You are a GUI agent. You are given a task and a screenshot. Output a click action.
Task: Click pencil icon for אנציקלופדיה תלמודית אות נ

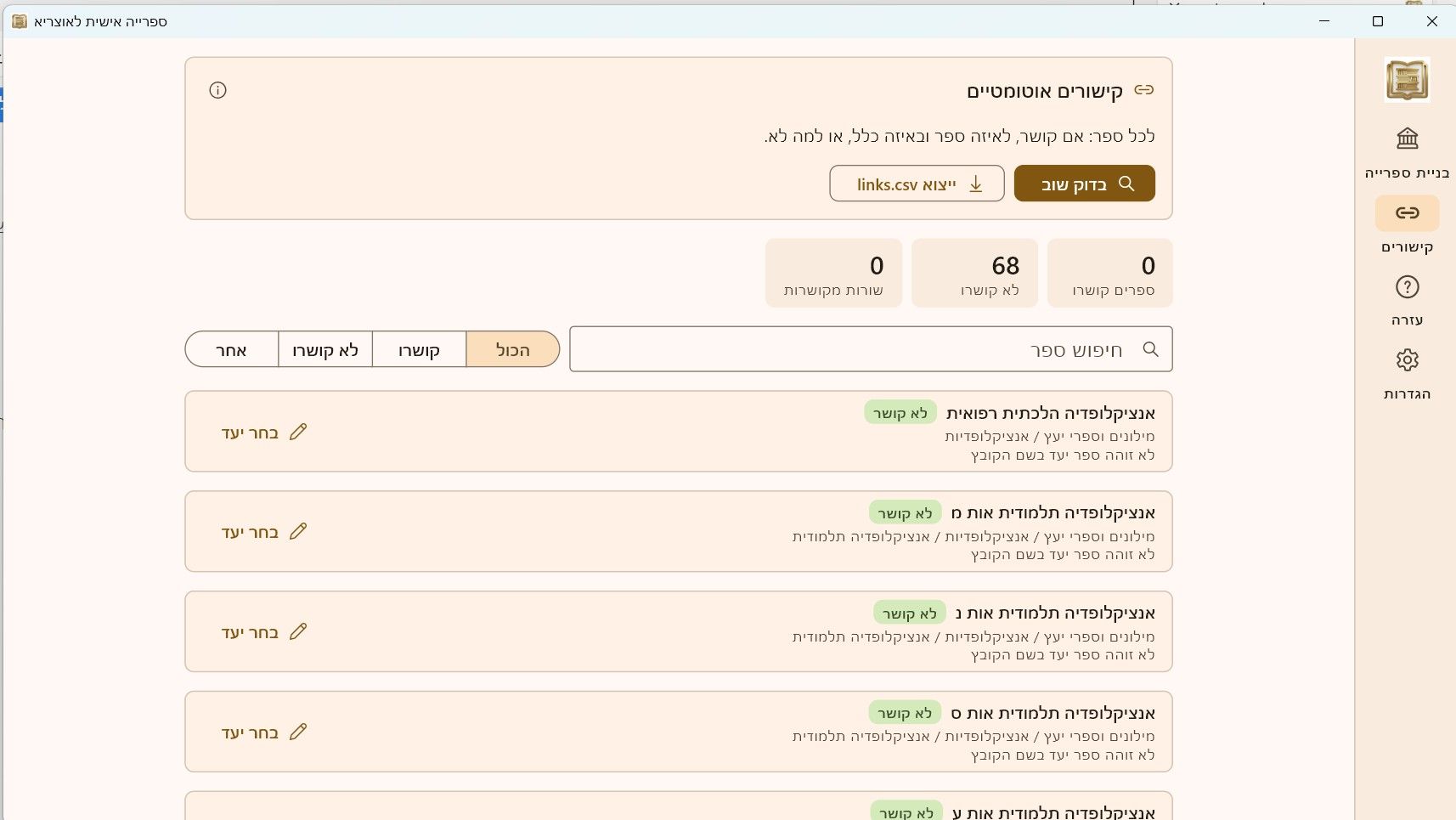pos(298,632)
